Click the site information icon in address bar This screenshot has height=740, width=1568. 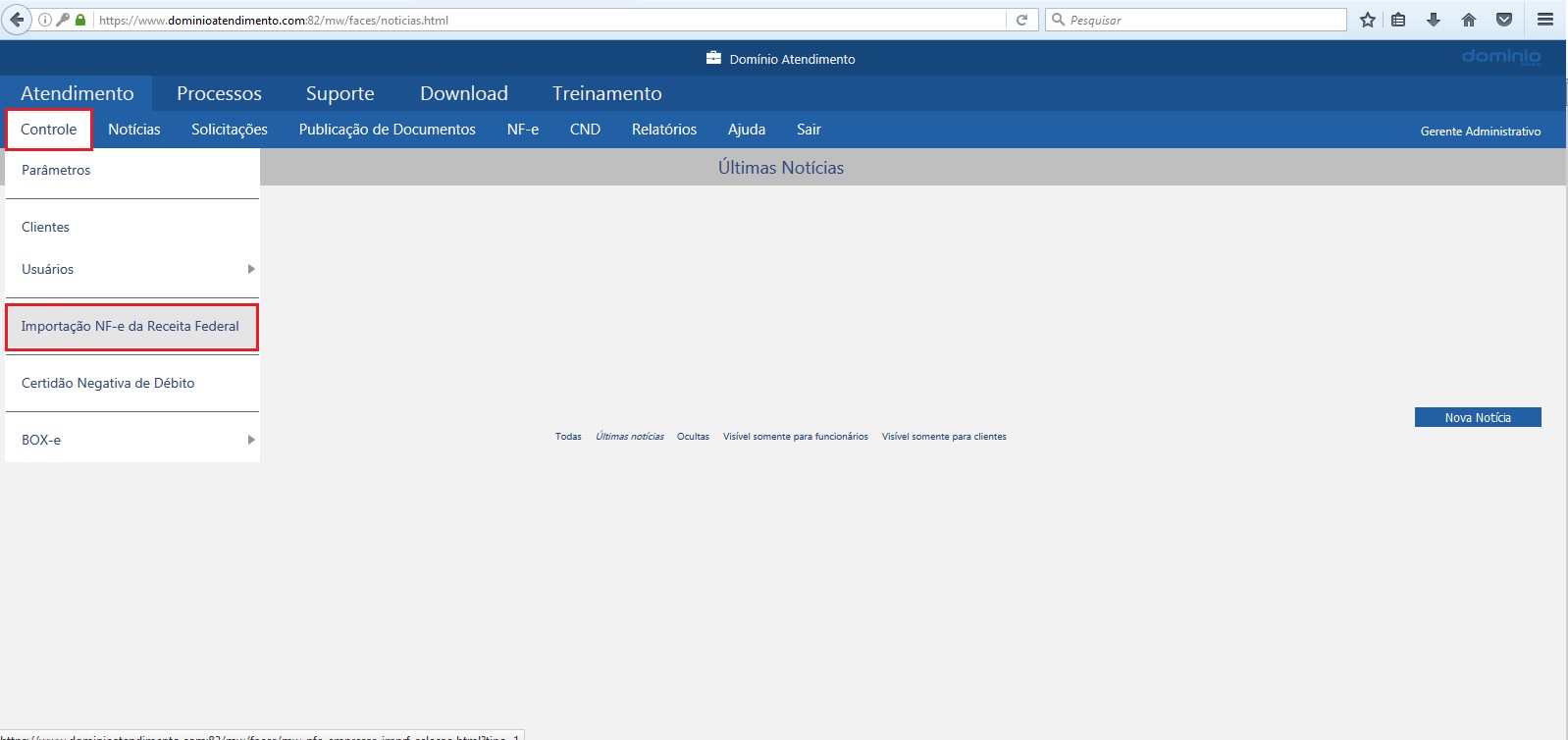coord(45,20)
